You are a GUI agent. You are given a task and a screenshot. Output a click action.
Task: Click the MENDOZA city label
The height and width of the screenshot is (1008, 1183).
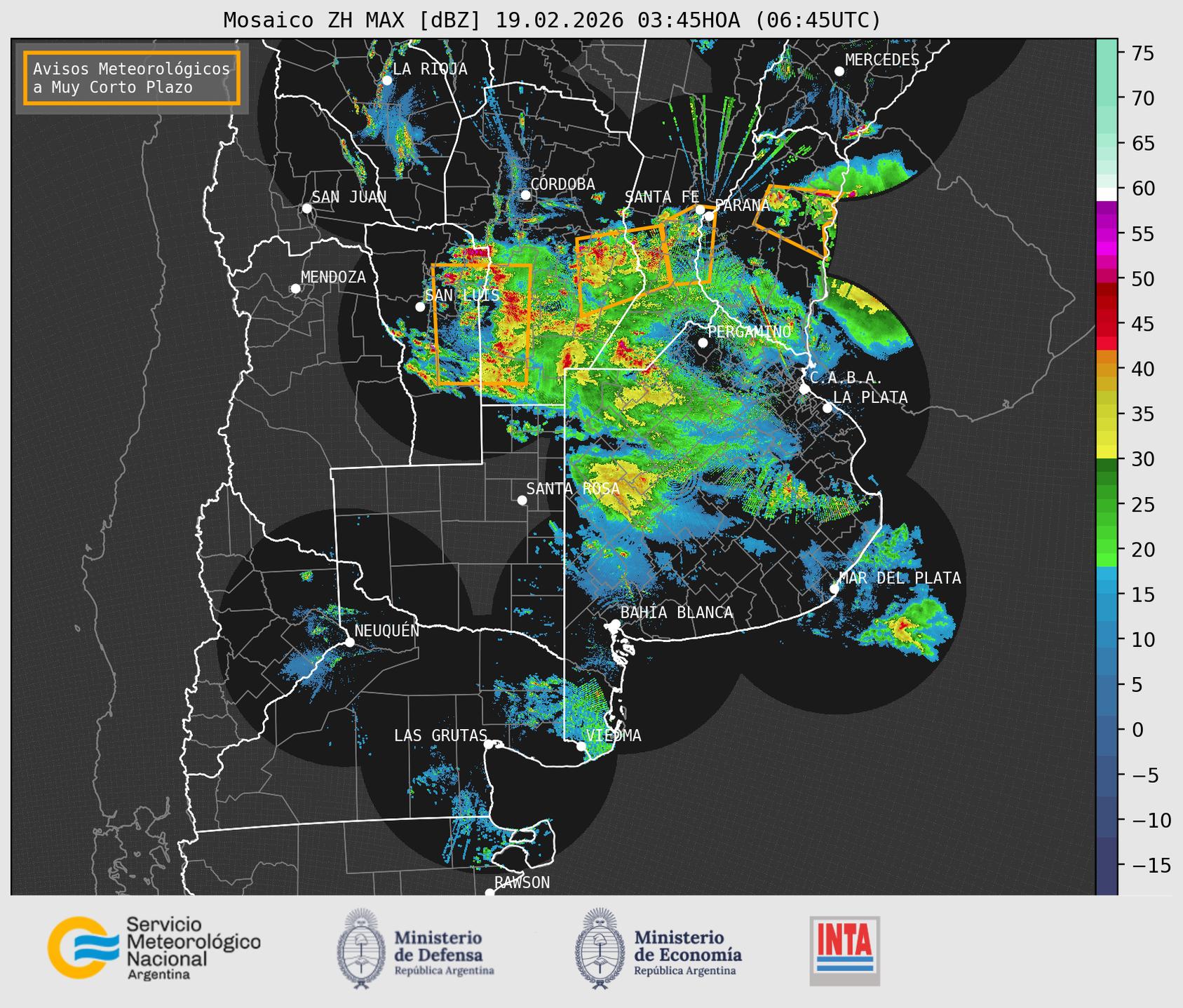pyautogui.click(x=333, y=277)
